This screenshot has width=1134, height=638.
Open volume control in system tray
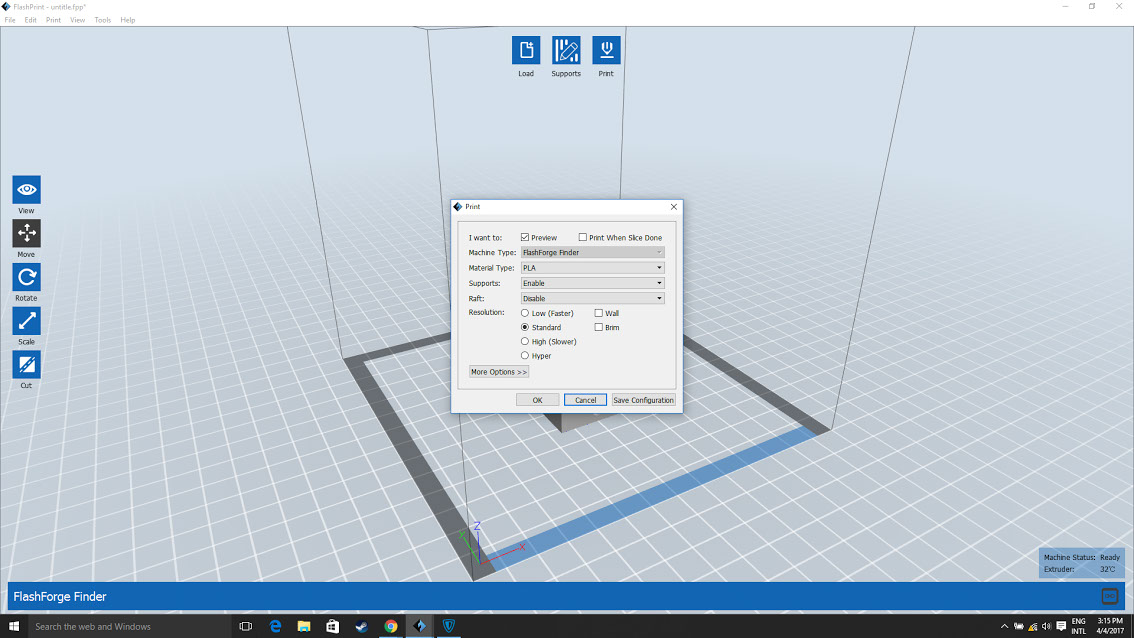click(1046, 626)
